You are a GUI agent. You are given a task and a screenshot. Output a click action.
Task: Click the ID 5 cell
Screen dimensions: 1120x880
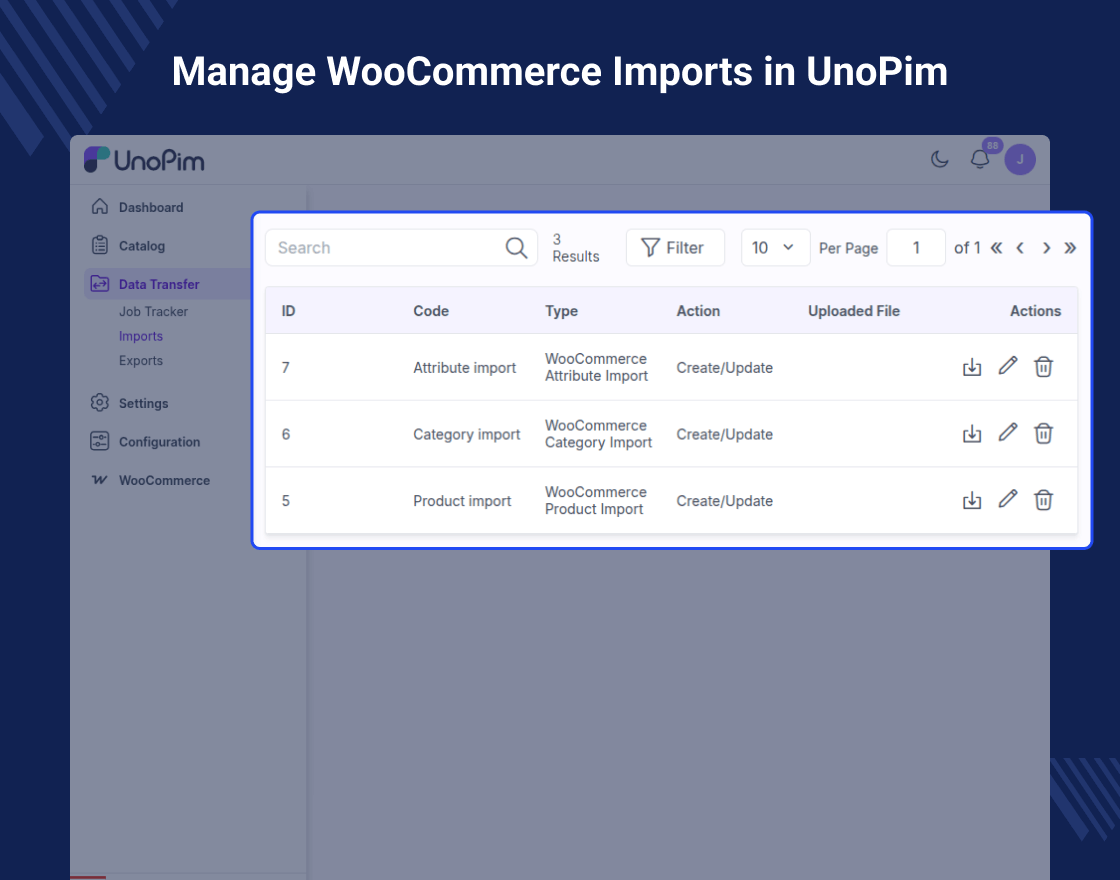click(286, 501)
